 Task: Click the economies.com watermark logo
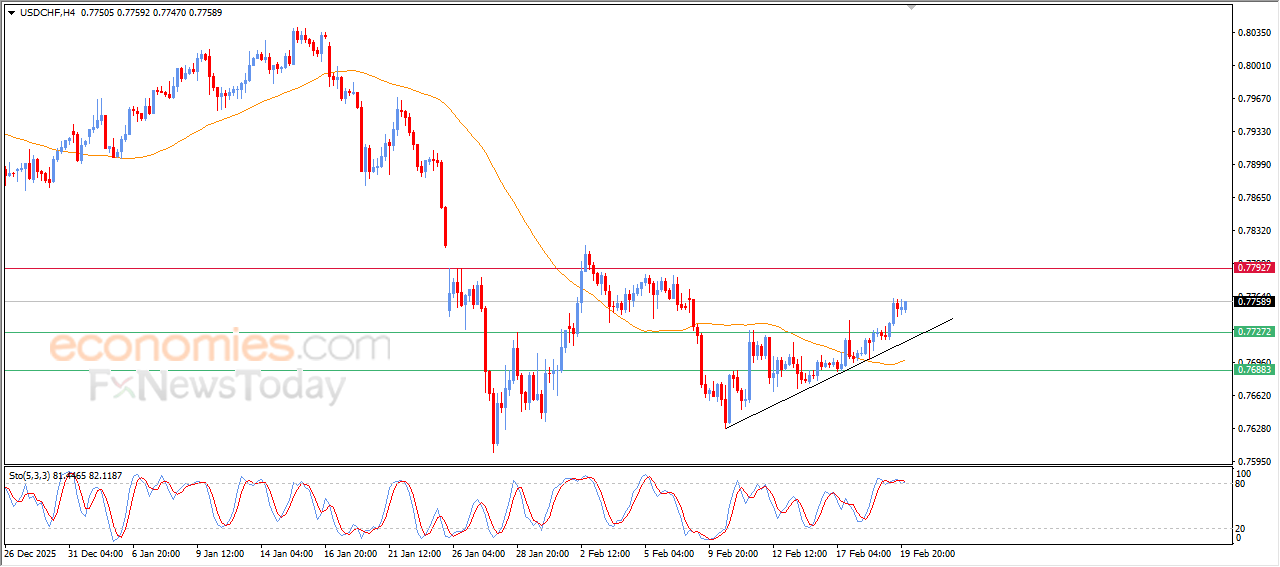(x=219, y=347)
